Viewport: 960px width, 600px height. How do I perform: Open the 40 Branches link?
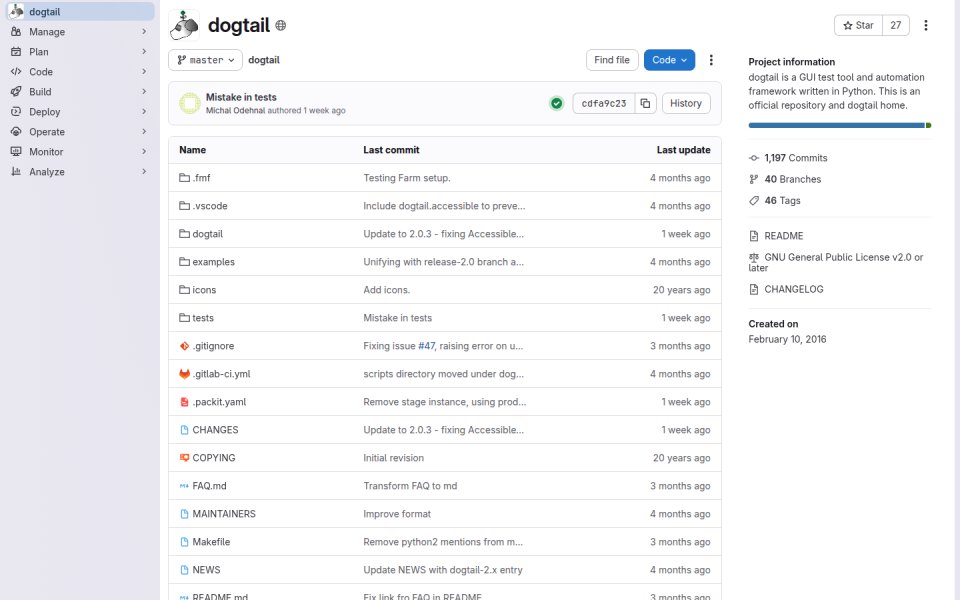click(792, 179)
